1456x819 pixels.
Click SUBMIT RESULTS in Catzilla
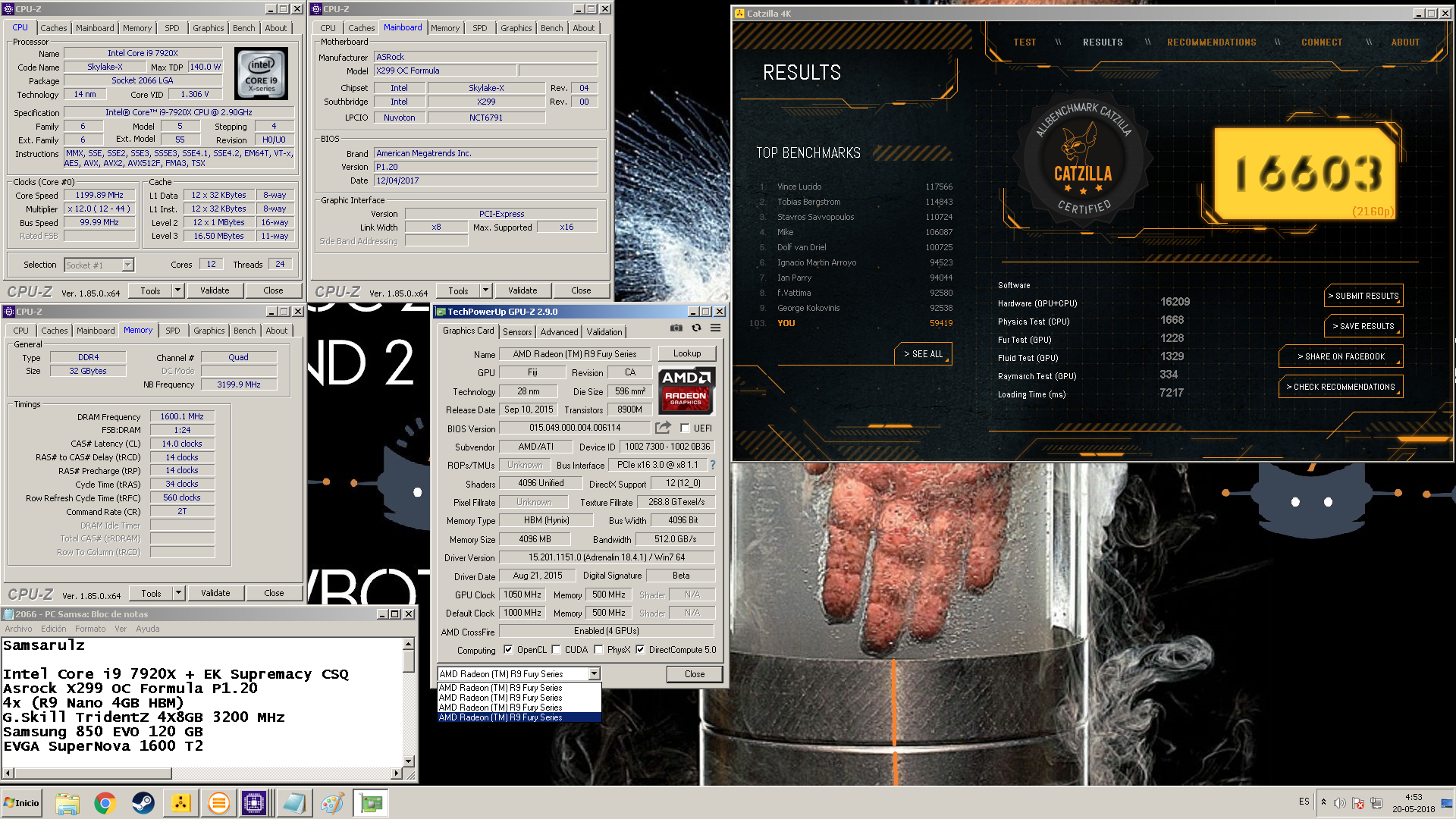(1363, 296)
